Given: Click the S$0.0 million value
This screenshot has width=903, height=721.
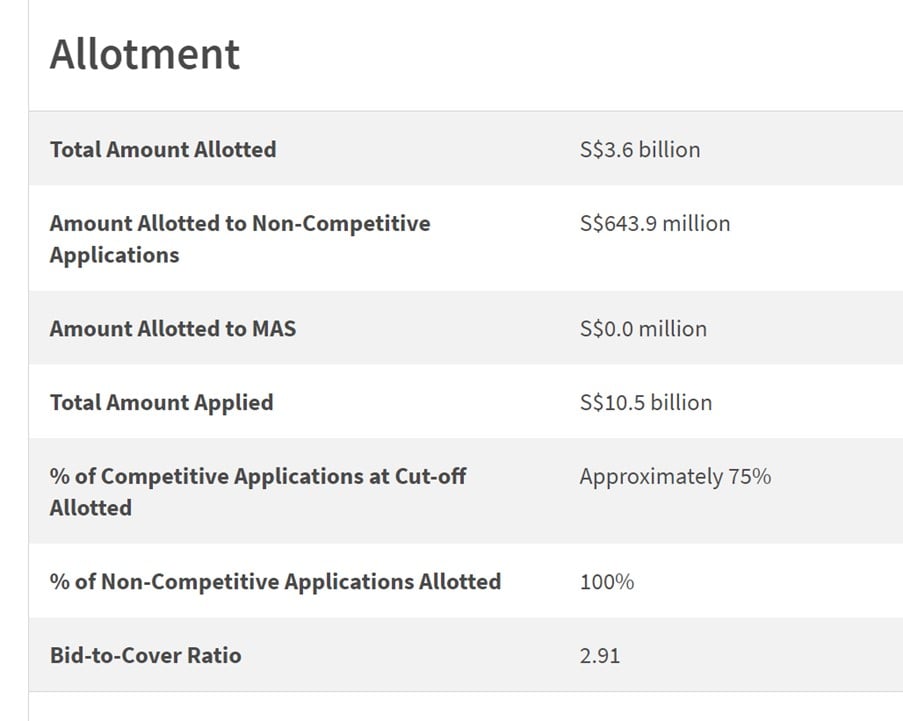Looking at the screenshot, I should pyautogui.click(x=643, y=328).
